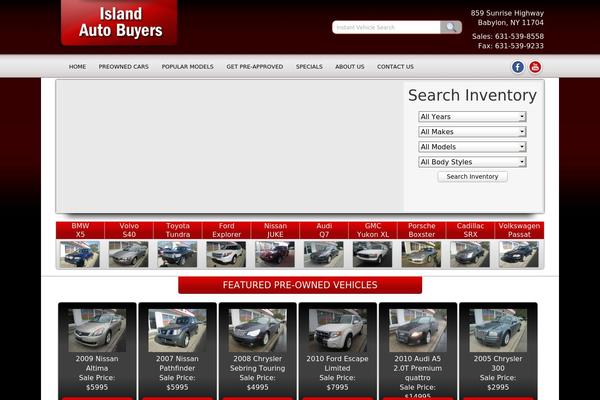Open the Specials menu item
Image resolution: width=600 pixels, height=400 pixels.
[309, 67]
